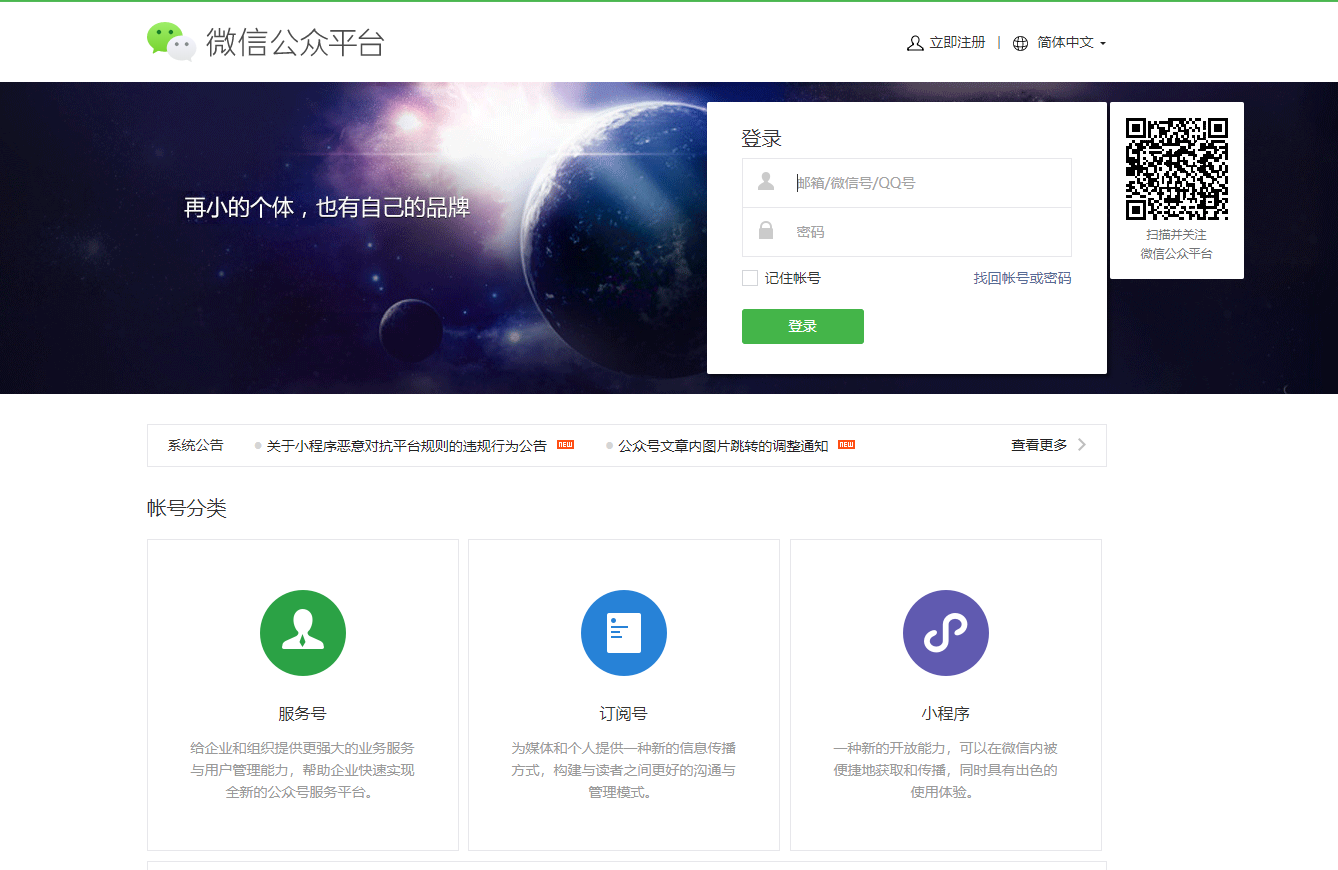
Task: Click the purple 小程序 mini program icon
Action: [945, 632]
